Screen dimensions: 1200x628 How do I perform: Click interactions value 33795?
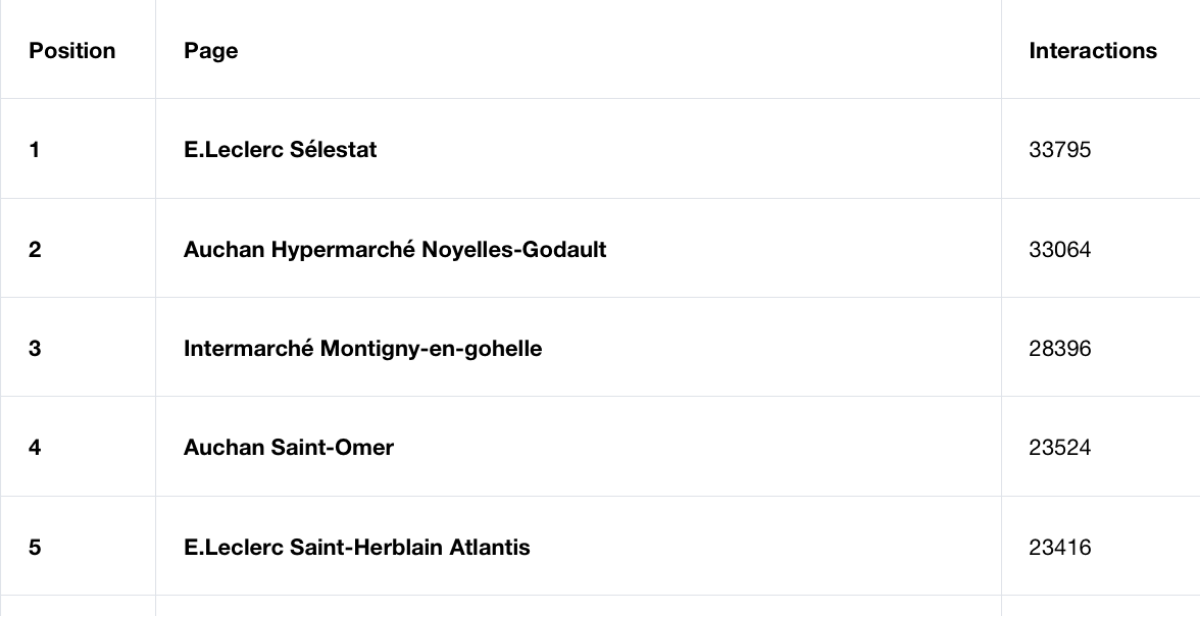click(x=1059, y=151)
